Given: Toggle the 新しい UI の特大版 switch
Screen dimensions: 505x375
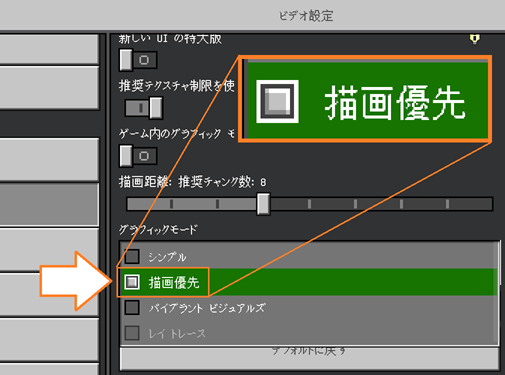Looking at the screenshot, I should tap(138, 60).
